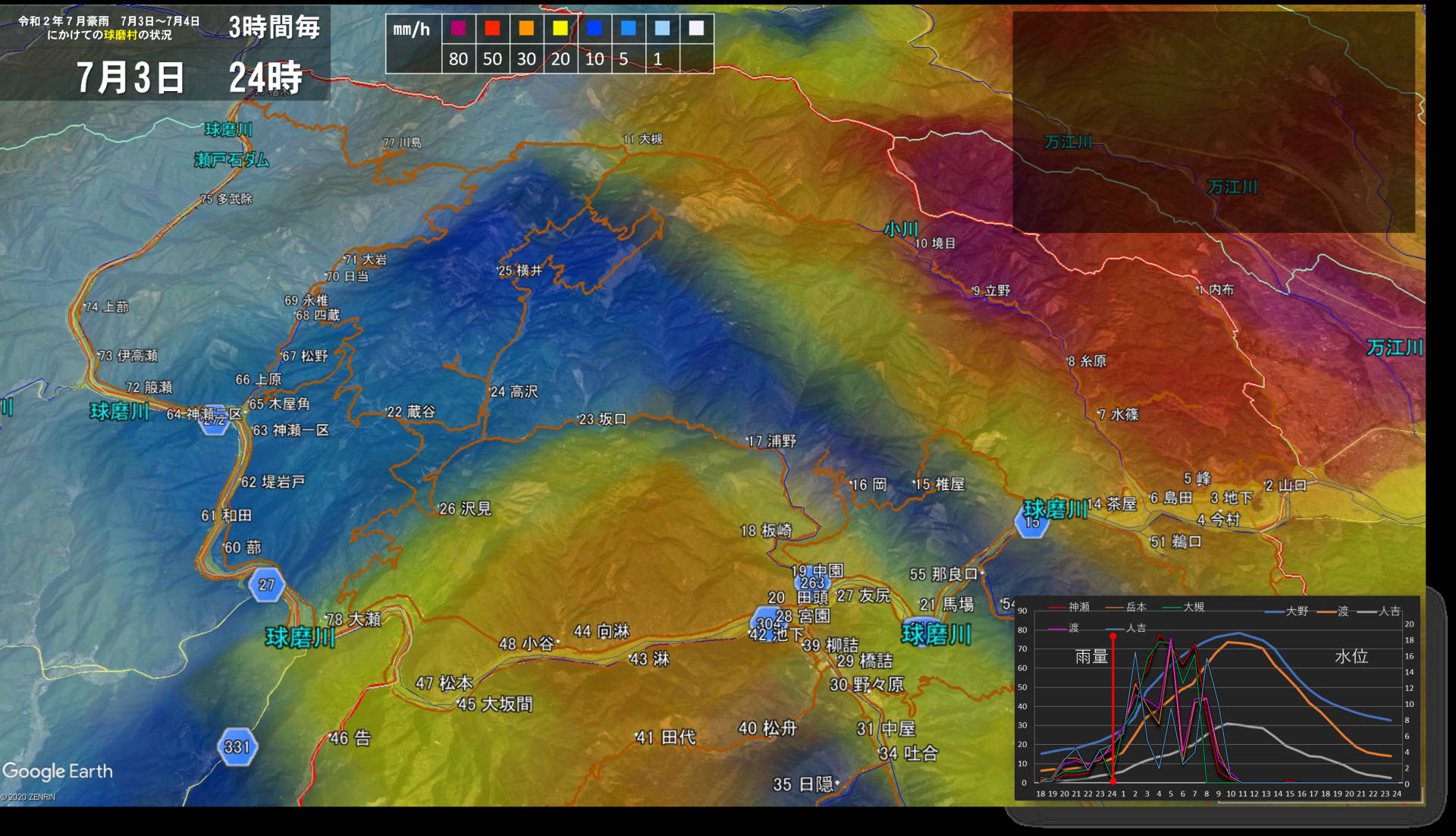The width and height of the screenshot is (1456, 836).
Task: Click the 62 堤岩戸 place marker
Action: click(273, 482)
